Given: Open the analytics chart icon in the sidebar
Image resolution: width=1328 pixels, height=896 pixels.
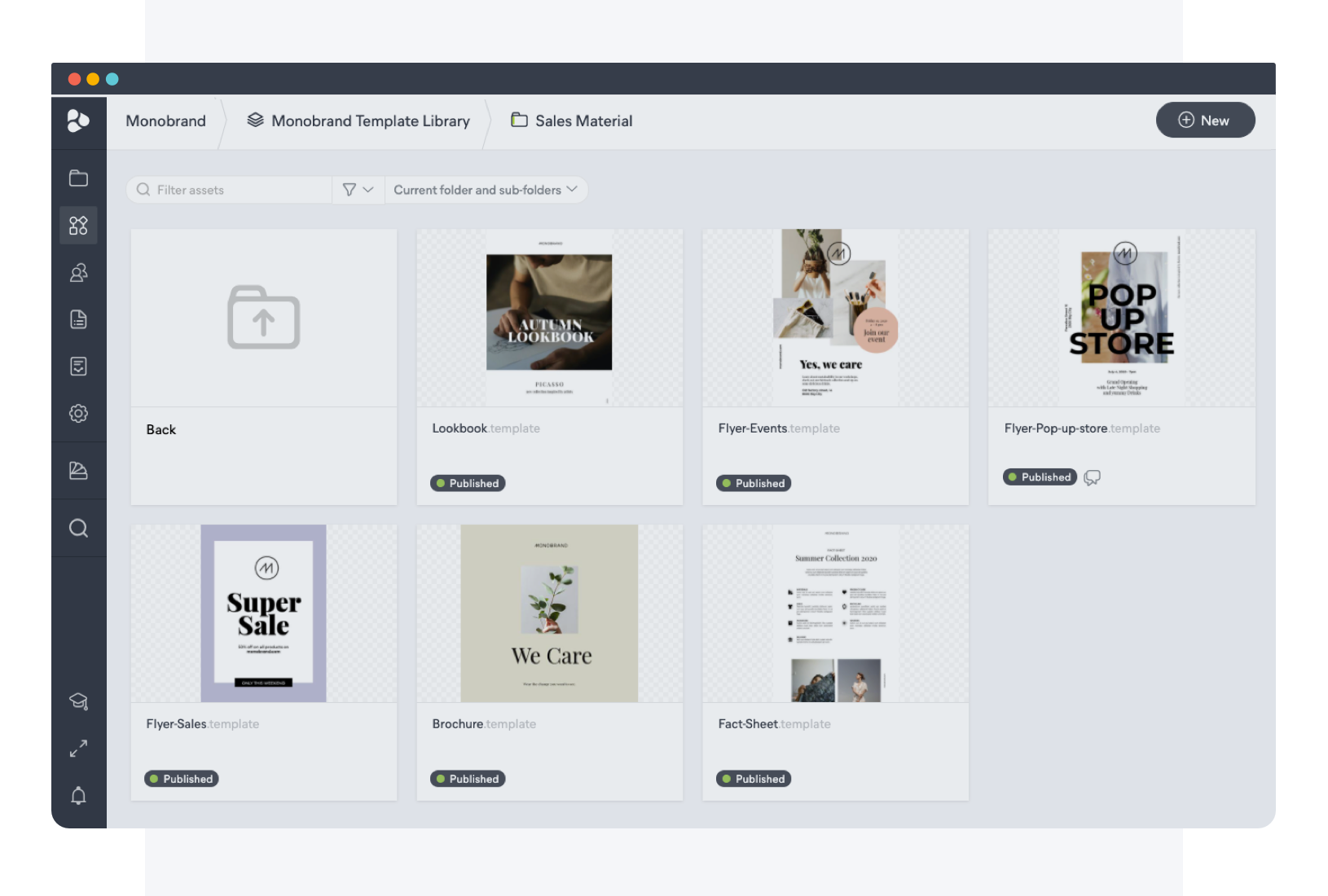Looking at the screenshot, I should (78, 471).
